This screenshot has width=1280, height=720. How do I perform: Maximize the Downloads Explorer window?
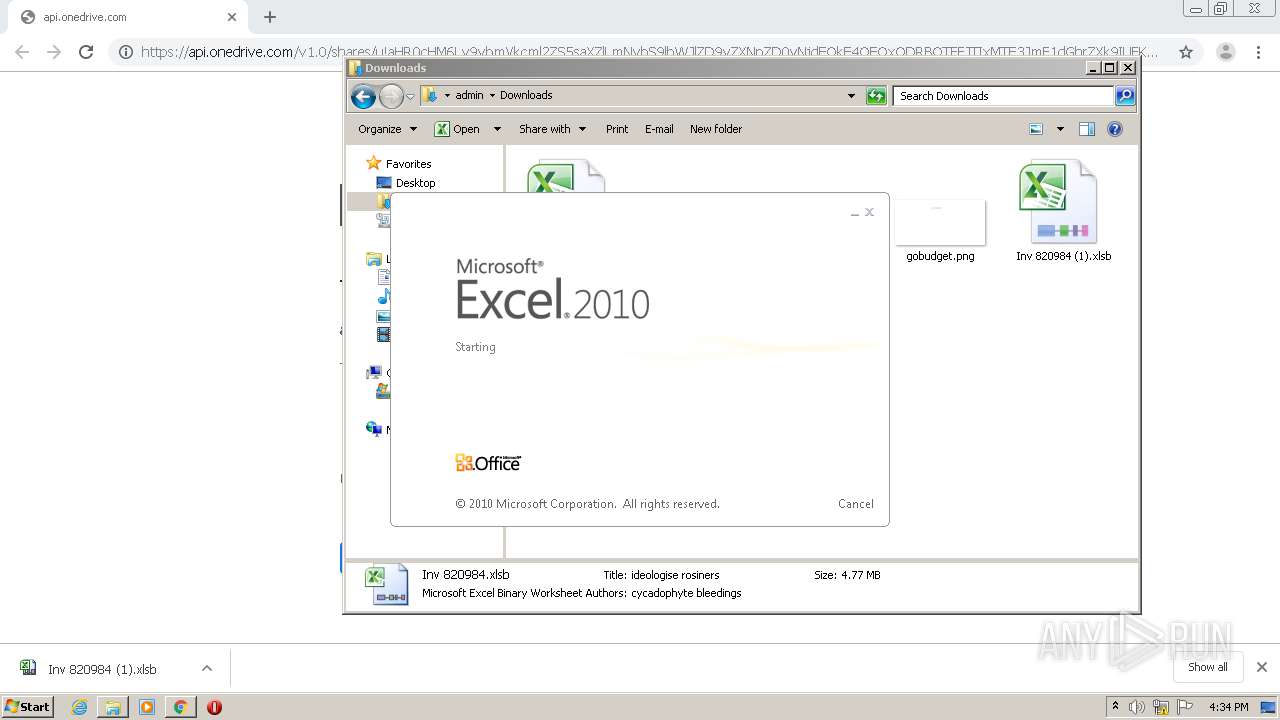1109,68
